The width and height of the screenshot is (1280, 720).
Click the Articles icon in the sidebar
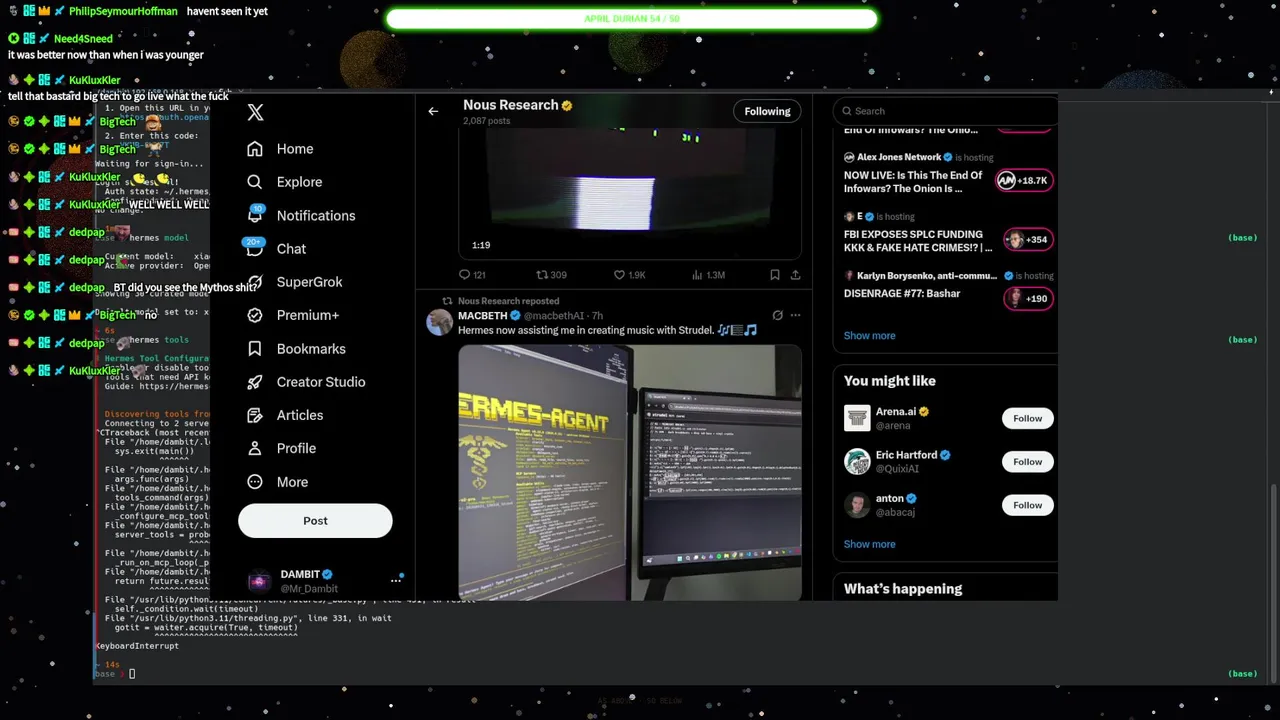click(x=255, y=415)
